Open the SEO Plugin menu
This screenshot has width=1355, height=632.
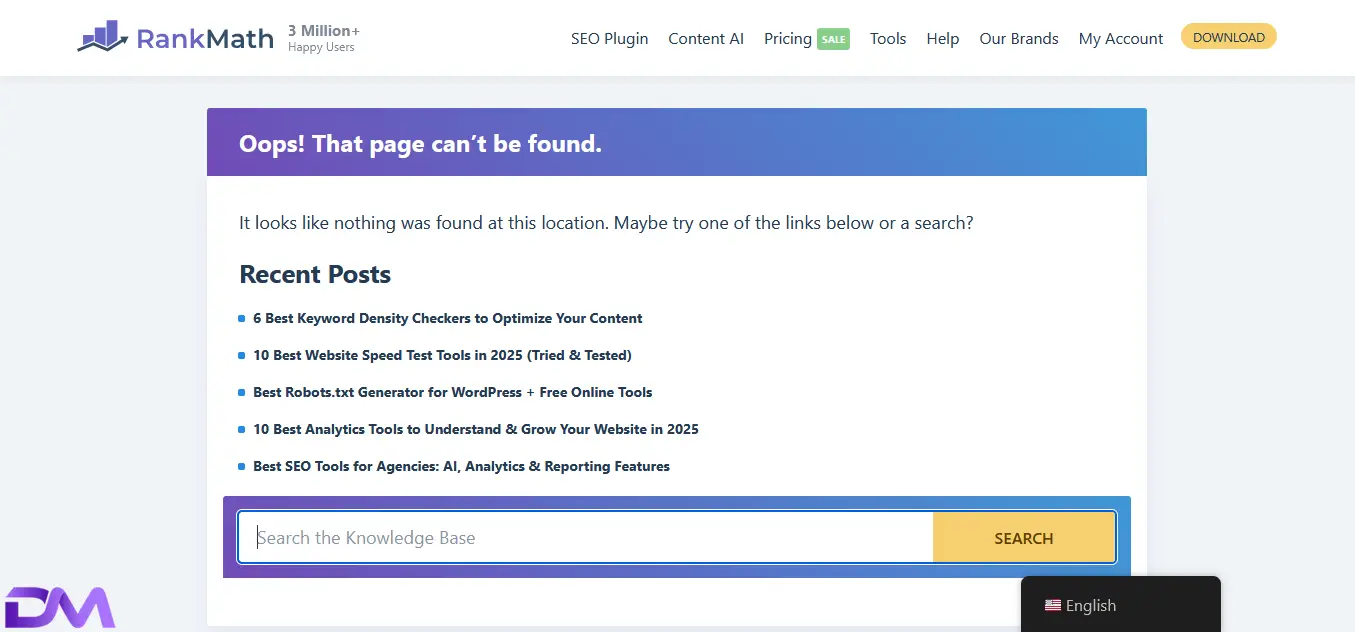point(609,38)
